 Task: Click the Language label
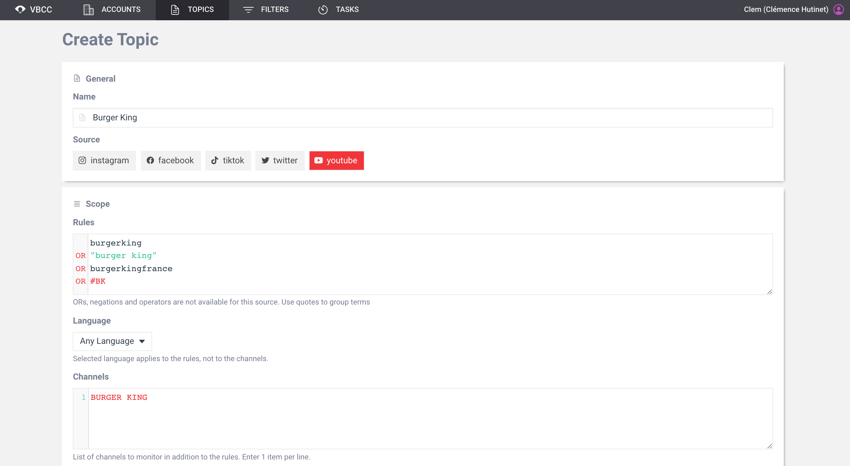click(x=92, y=321)
